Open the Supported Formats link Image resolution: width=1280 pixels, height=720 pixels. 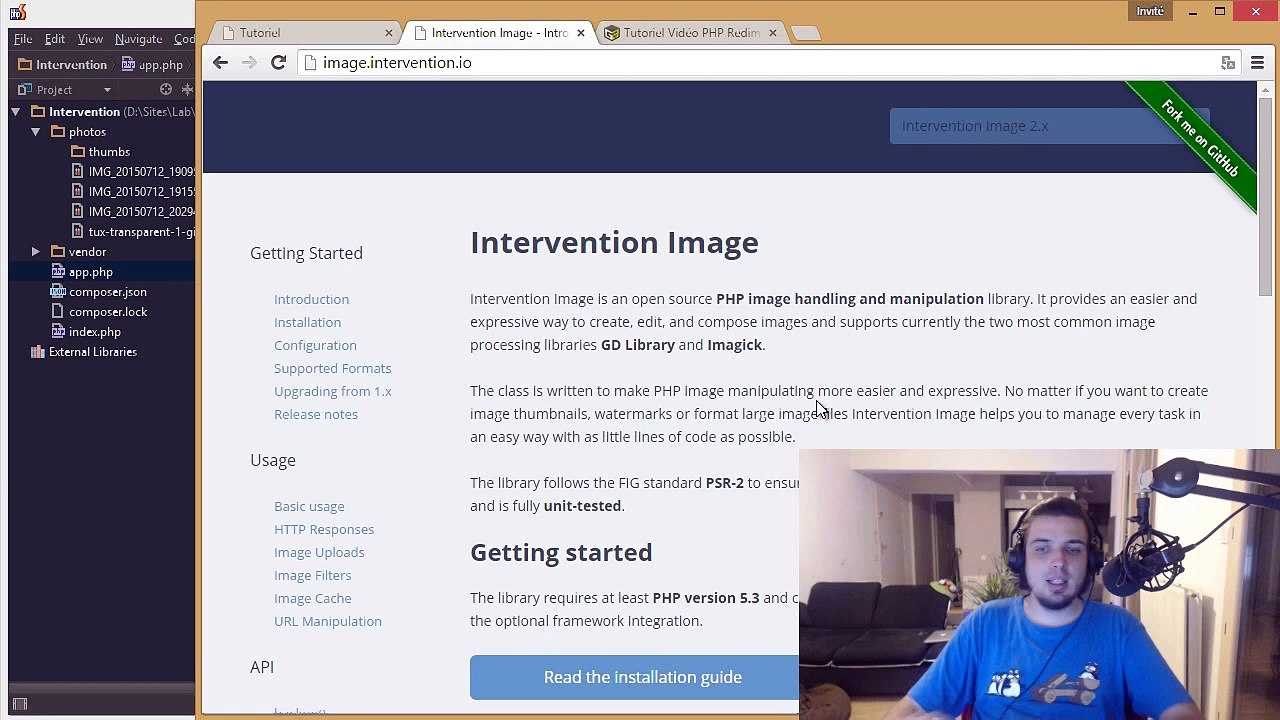tap(332, 368)
